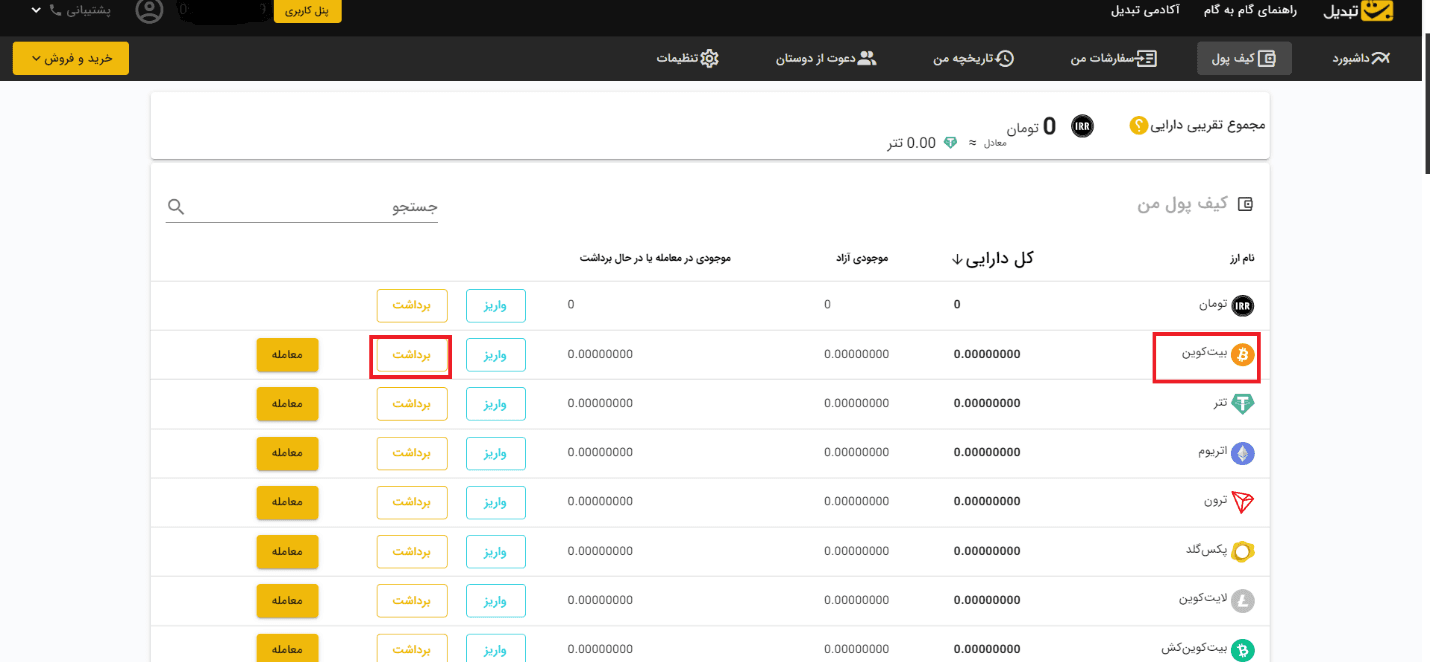Open تنظیمات settings tab
Image resolution: width=1430 pixels, height=662 pixels.
click(x=687, y=58)
